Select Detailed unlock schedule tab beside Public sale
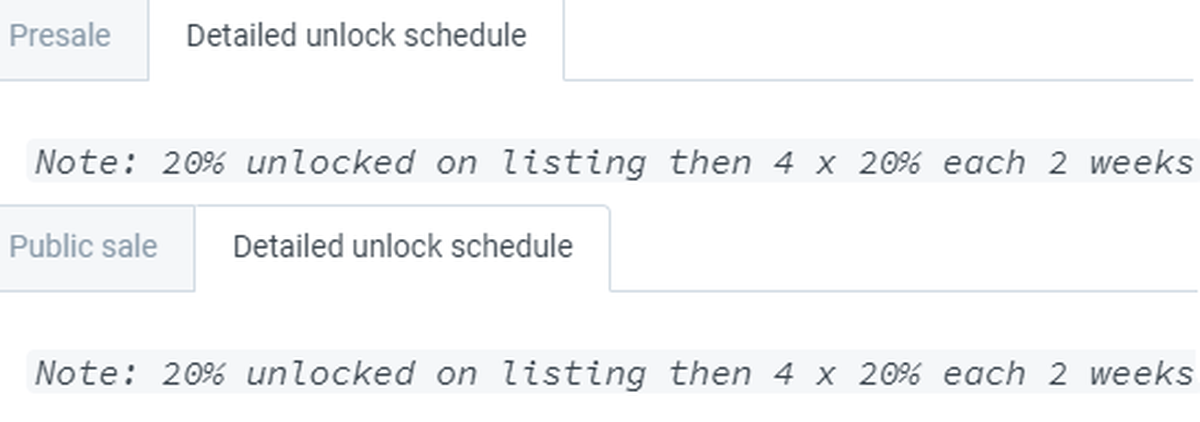1200x422 pixels. coord(402,246)
